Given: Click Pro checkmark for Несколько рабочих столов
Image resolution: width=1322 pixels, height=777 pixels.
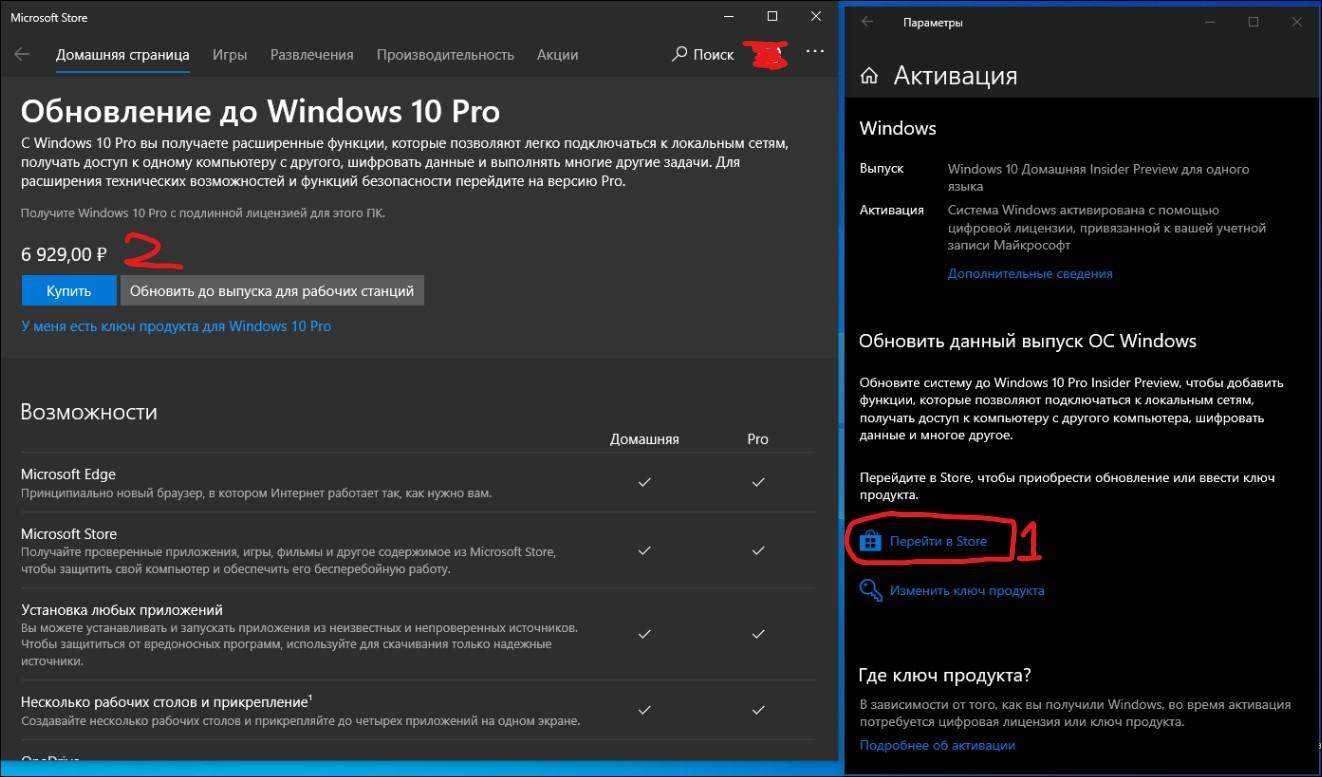Looking at the screenshot, I should tap(758, 710).
